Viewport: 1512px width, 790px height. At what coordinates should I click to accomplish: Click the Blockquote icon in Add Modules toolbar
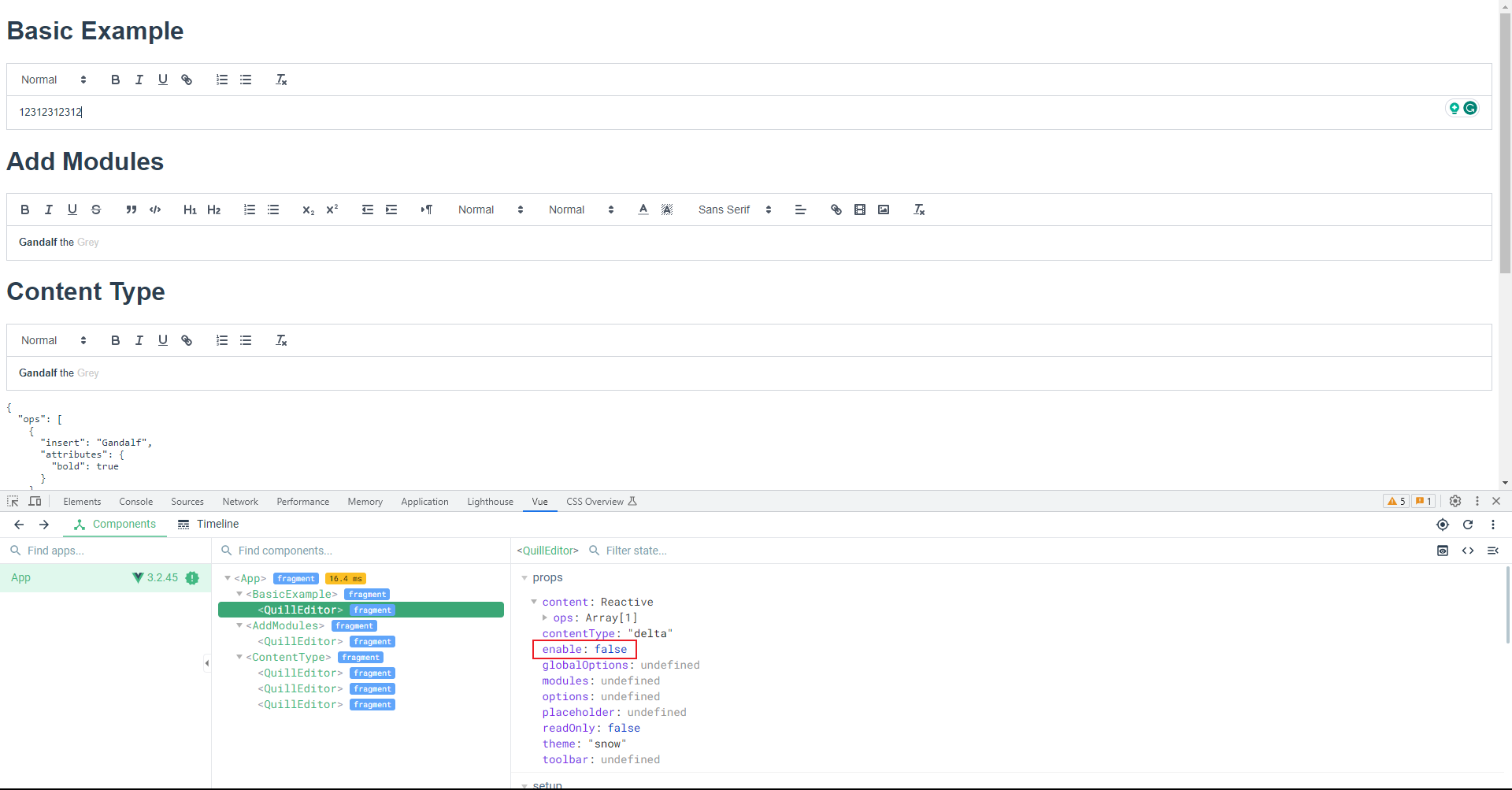click(x=132, y=210)
